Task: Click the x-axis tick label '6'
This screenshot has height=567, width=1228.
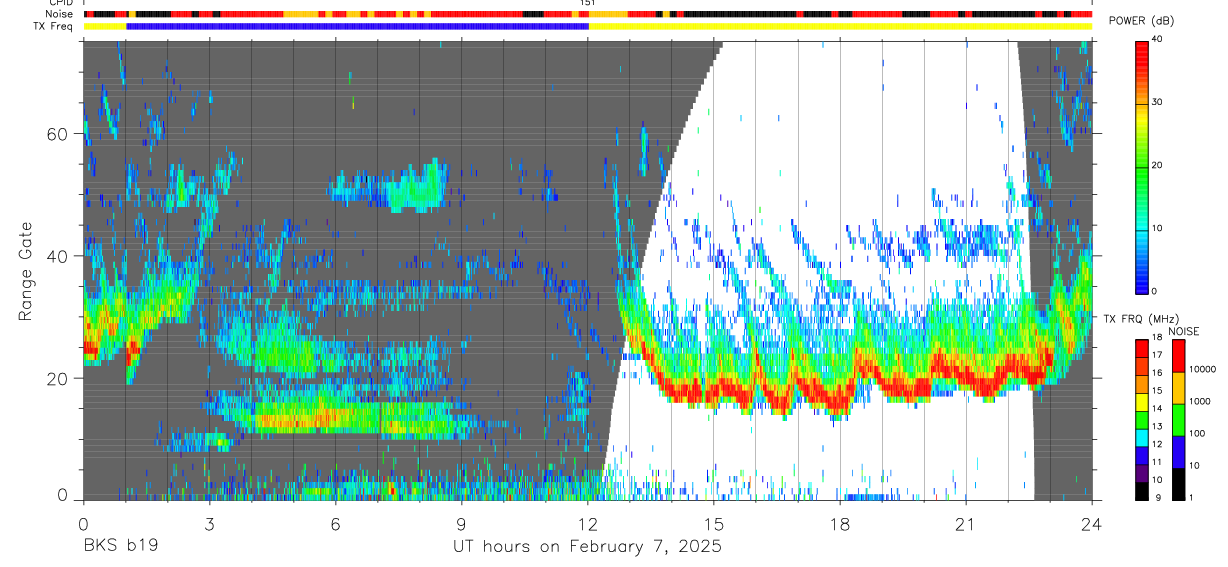Action: (335, 525)
